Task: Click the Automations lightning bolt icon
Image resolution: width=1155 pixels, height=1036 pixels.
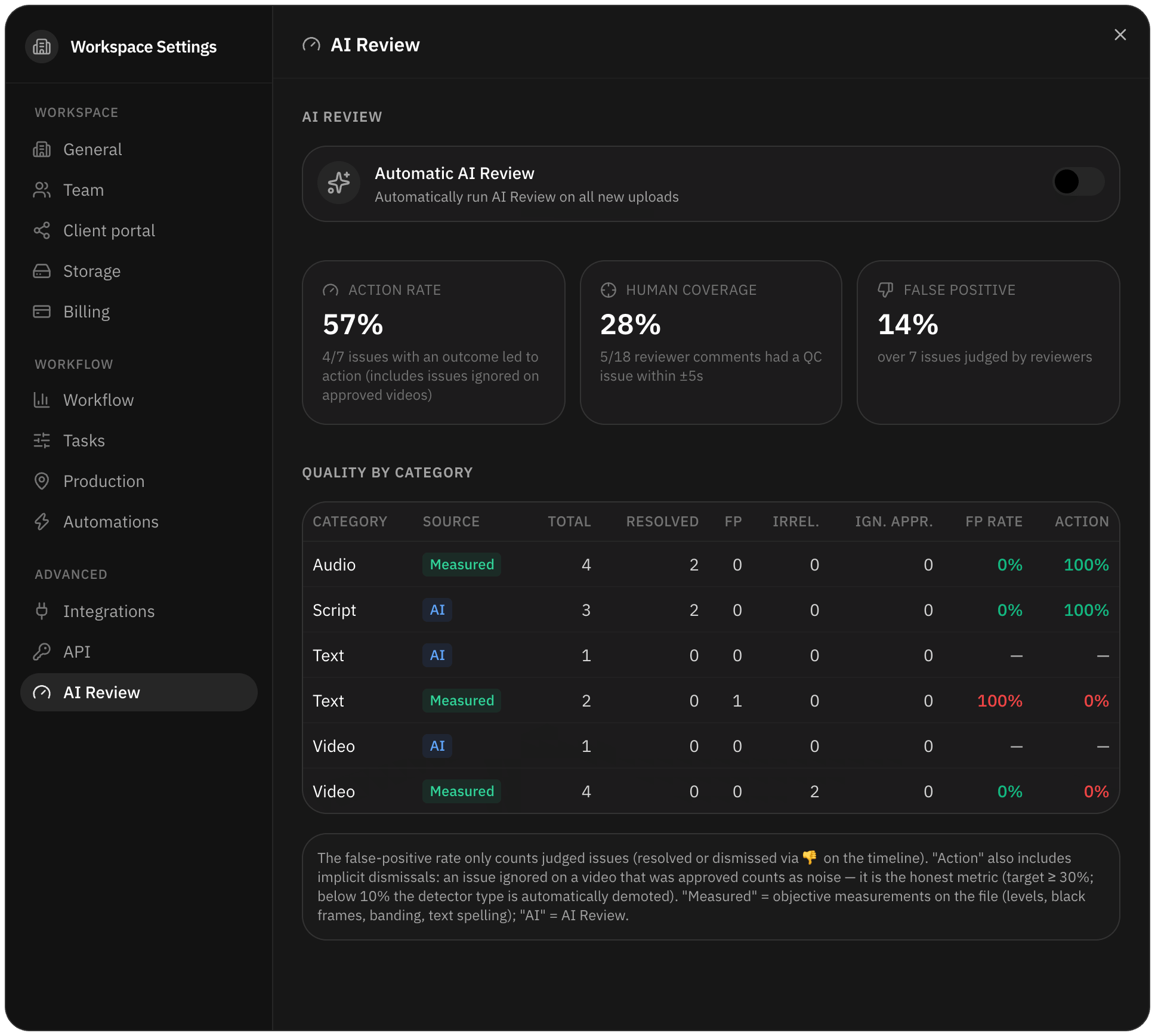Action: (x=42, y=522)
